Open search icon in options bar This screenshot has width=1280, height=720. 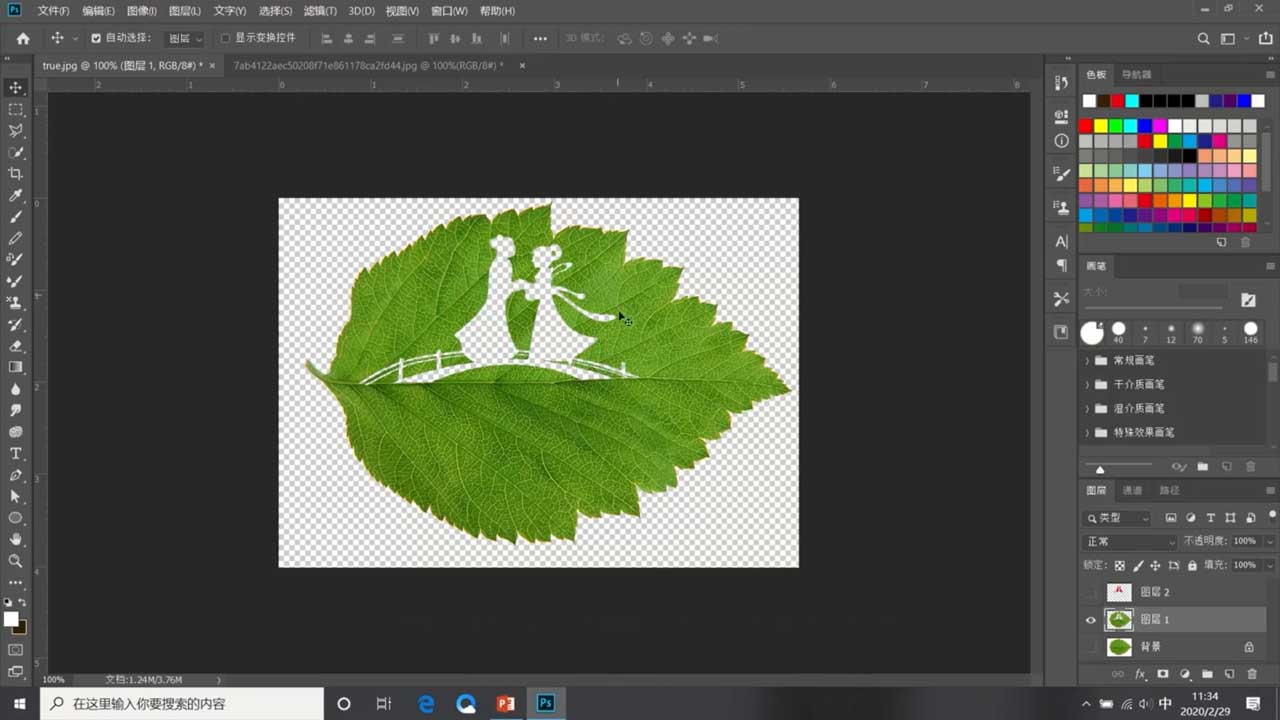point(1204,39)
